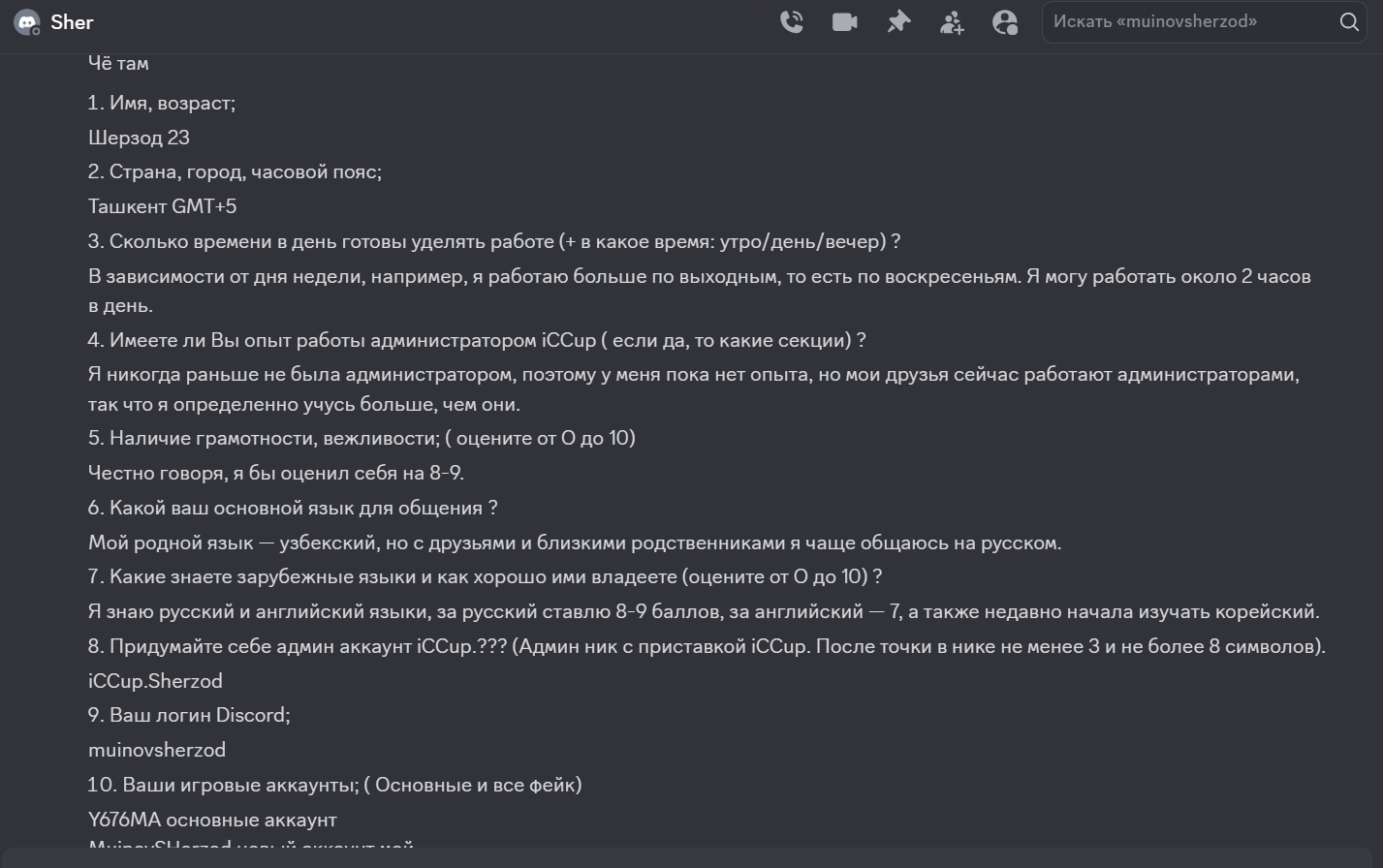Click question 5 about literacy and politeness
This screenshot has height=868, width=1383.
(361, 438)
